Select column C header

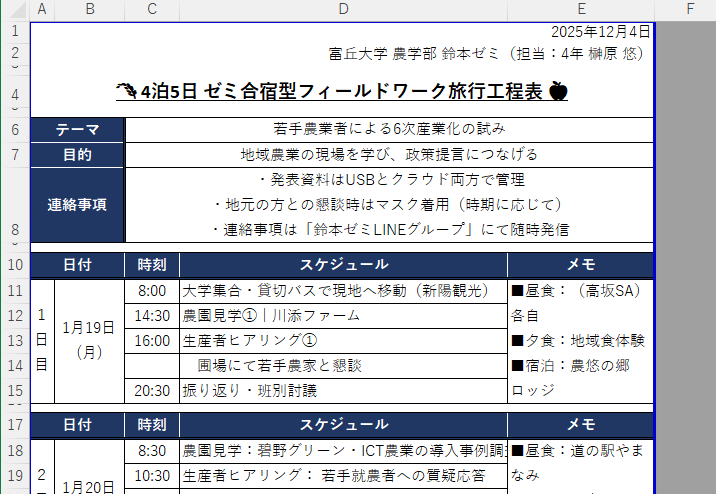click(x=152, y=9)
